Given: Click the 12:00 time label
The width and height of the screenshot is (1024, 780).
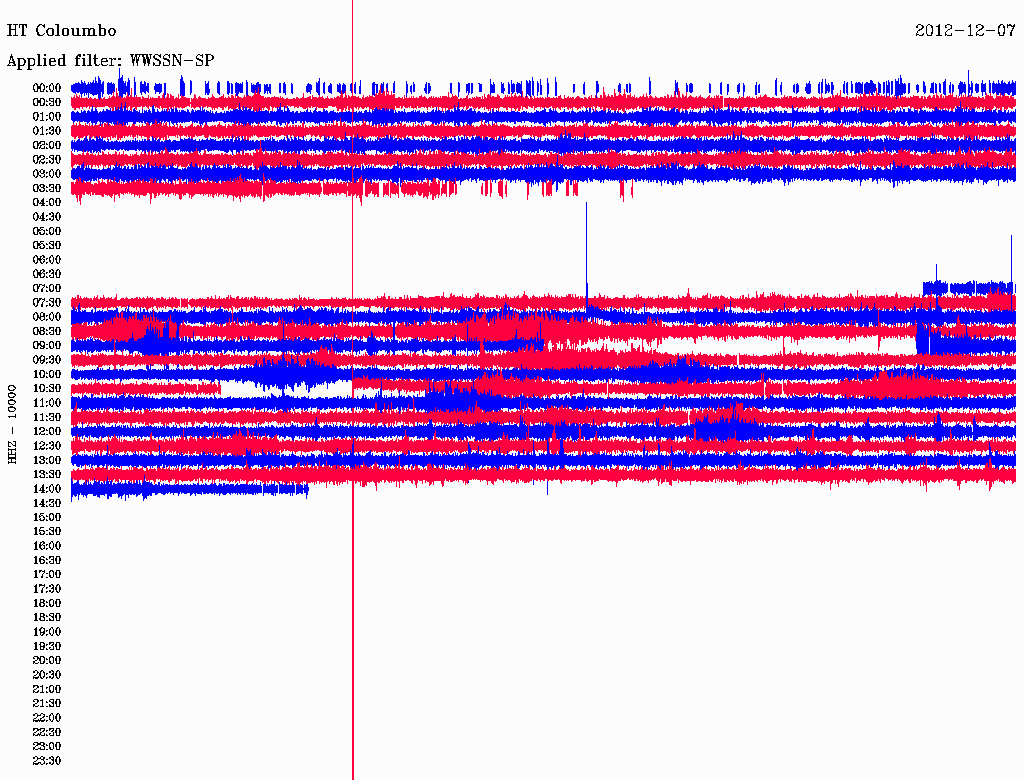Looking at the screenshot, I should [x=47, y=431].
